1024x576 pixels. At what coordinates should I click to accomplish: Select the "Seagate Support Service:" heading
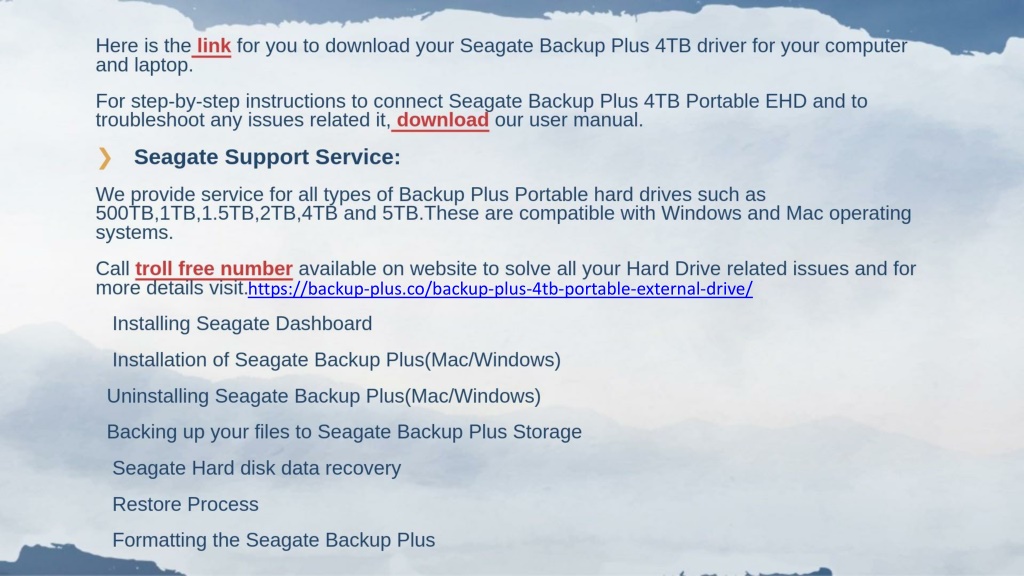coord(267,157)
